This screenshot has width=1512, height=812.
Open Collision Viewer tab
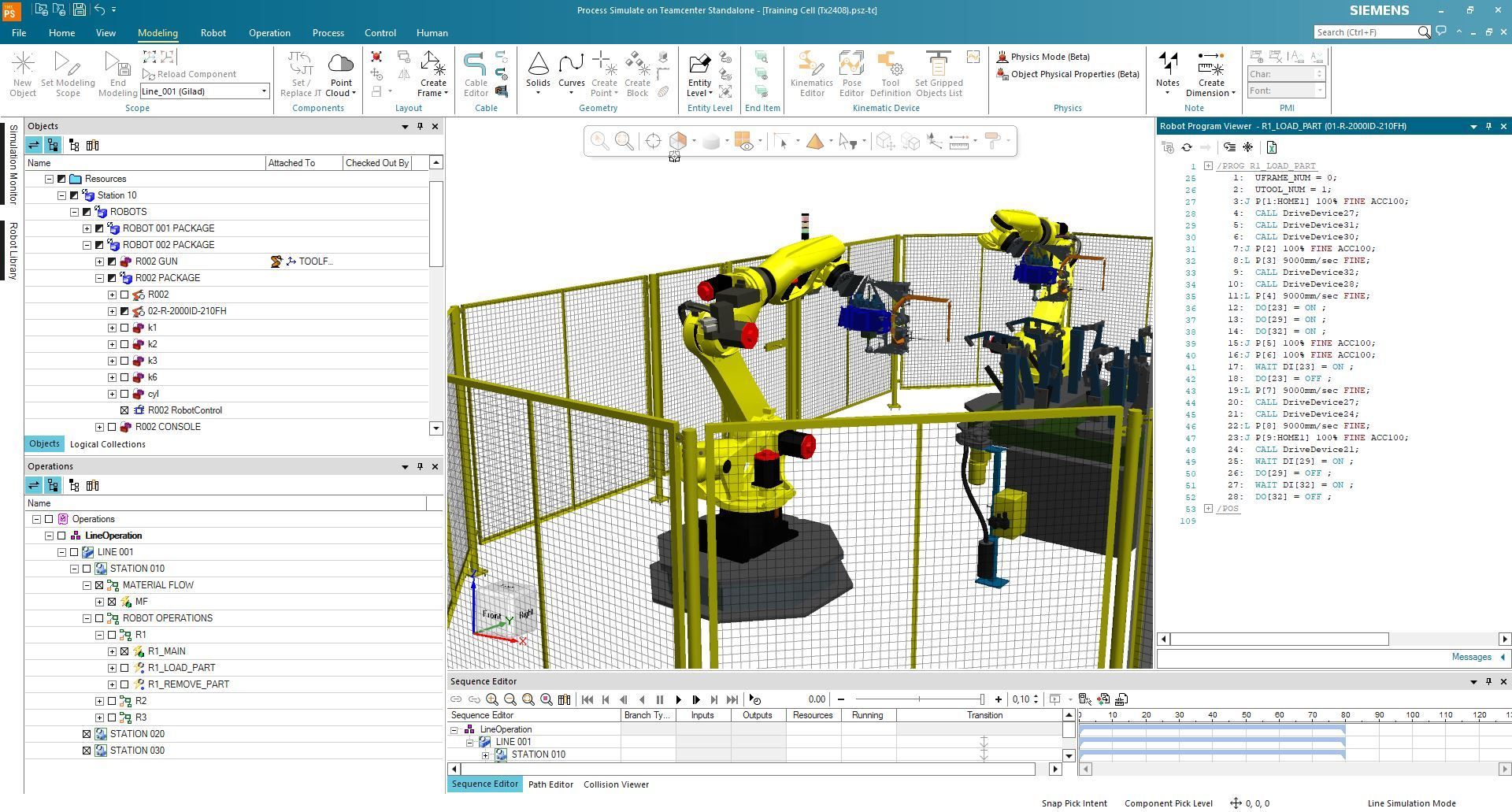(616, 784)
